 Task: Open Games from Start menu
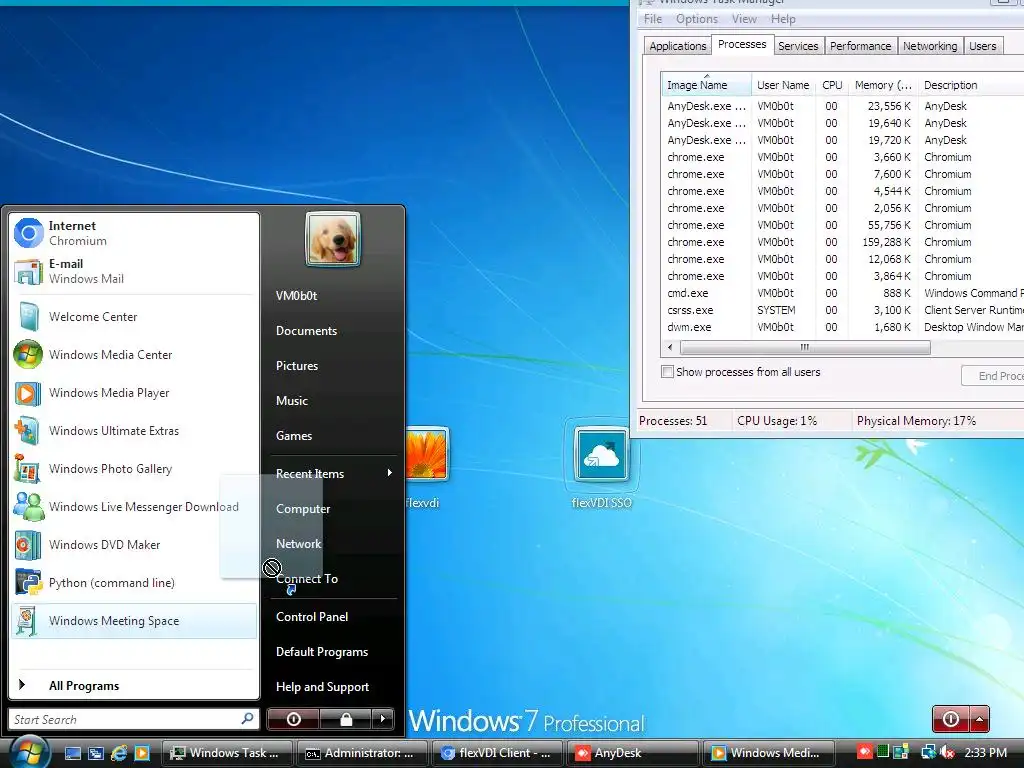(332, 436)
